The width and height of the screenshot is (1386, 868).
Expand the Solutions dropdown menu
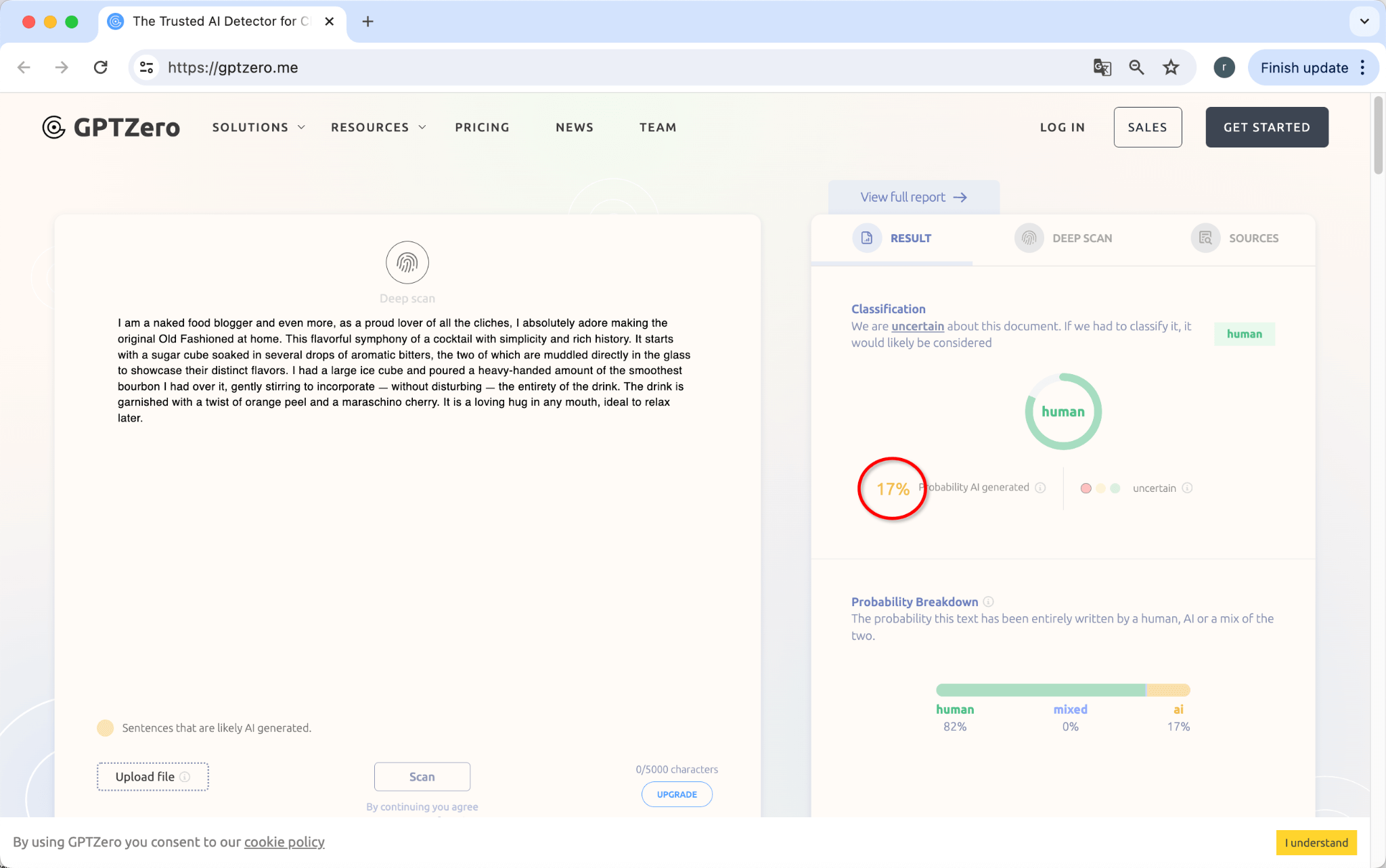[x=259, y=127]
